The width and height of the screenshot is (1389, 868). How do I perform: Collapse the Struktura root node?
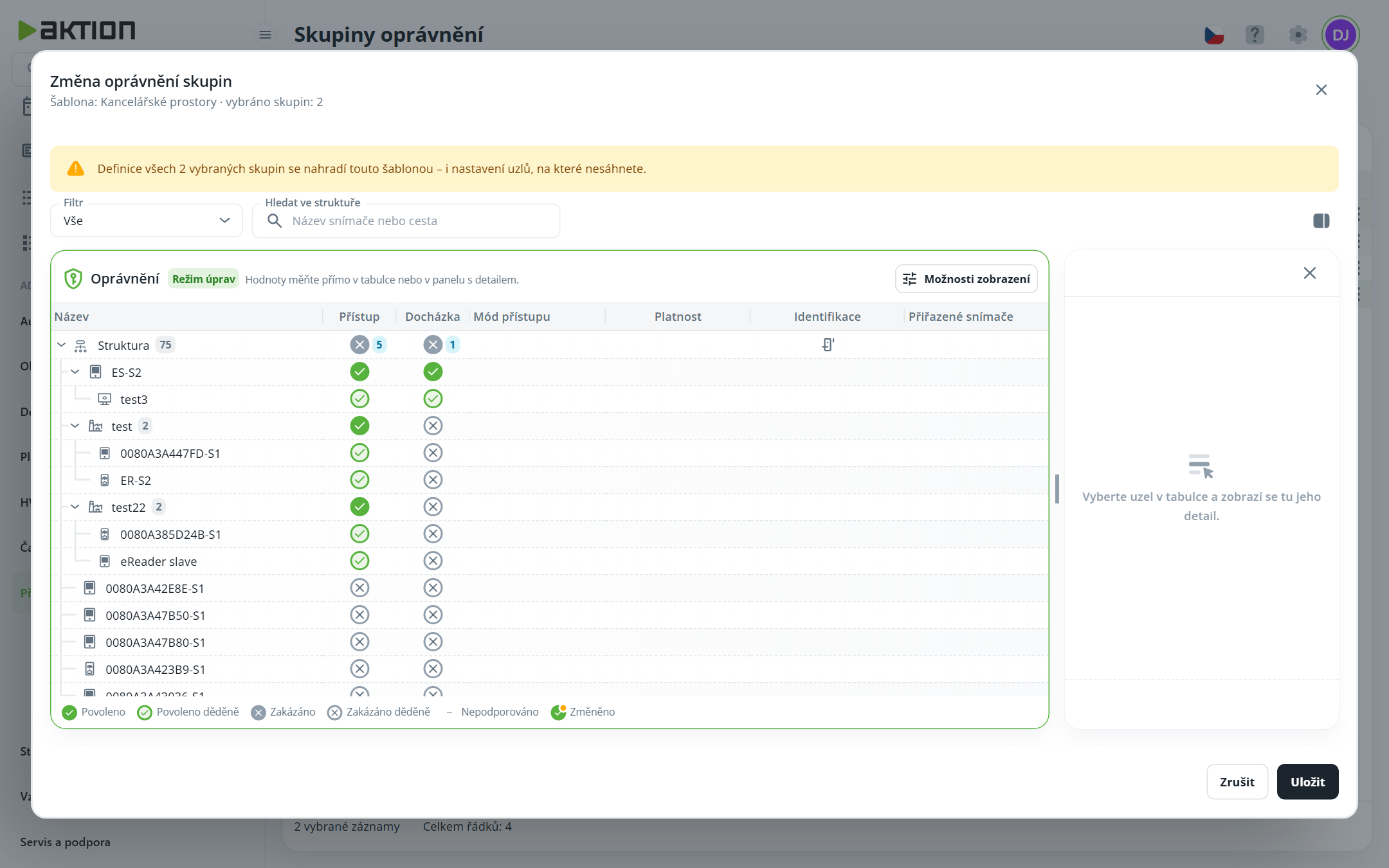[x=61, y=345]
